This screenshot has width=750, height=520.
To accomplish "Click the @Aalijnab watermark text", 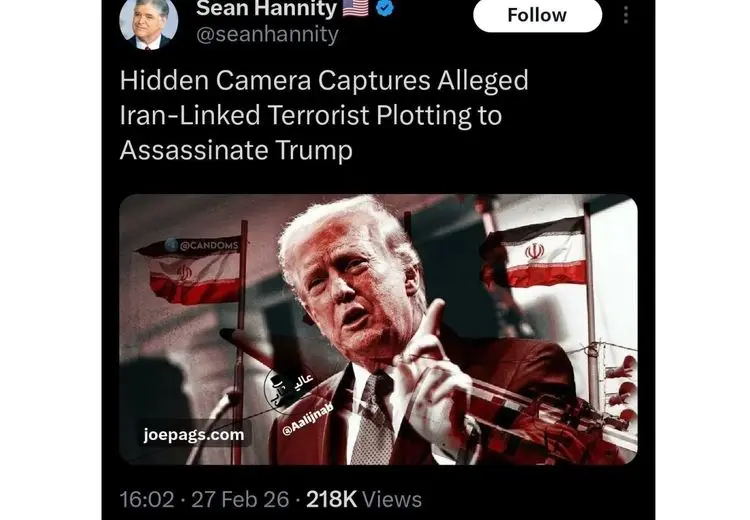I will coord(307,420).
